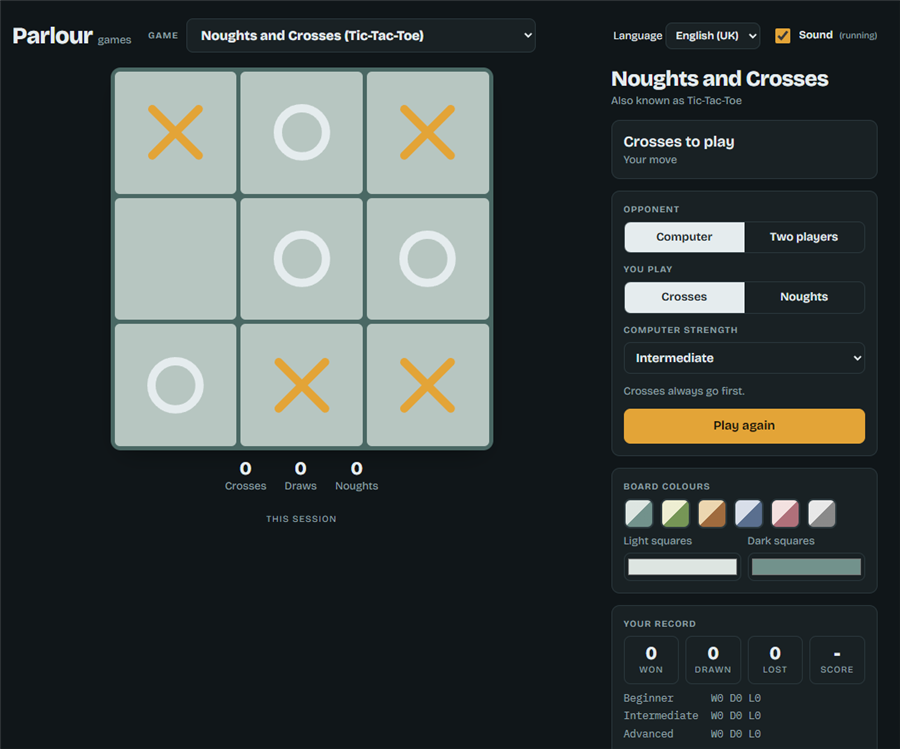
Task: Open the Language dropdown
Action: (x=713, y=36)
